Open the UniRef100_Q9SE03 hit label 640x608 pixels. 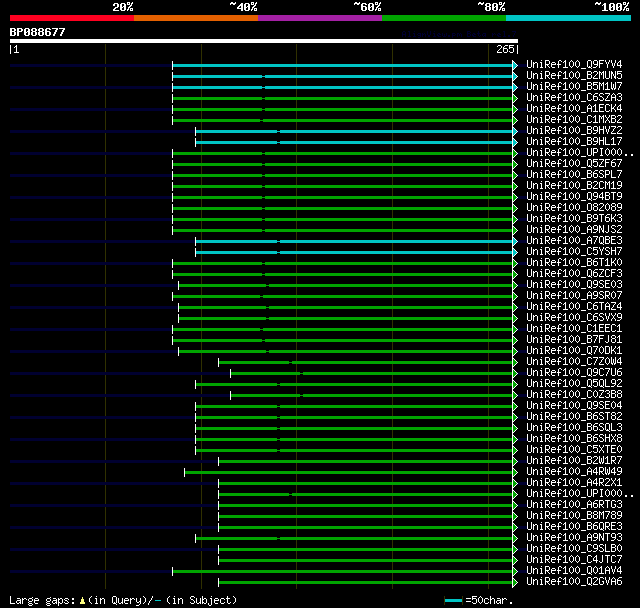pyautogui.click(x=574, y=284)
